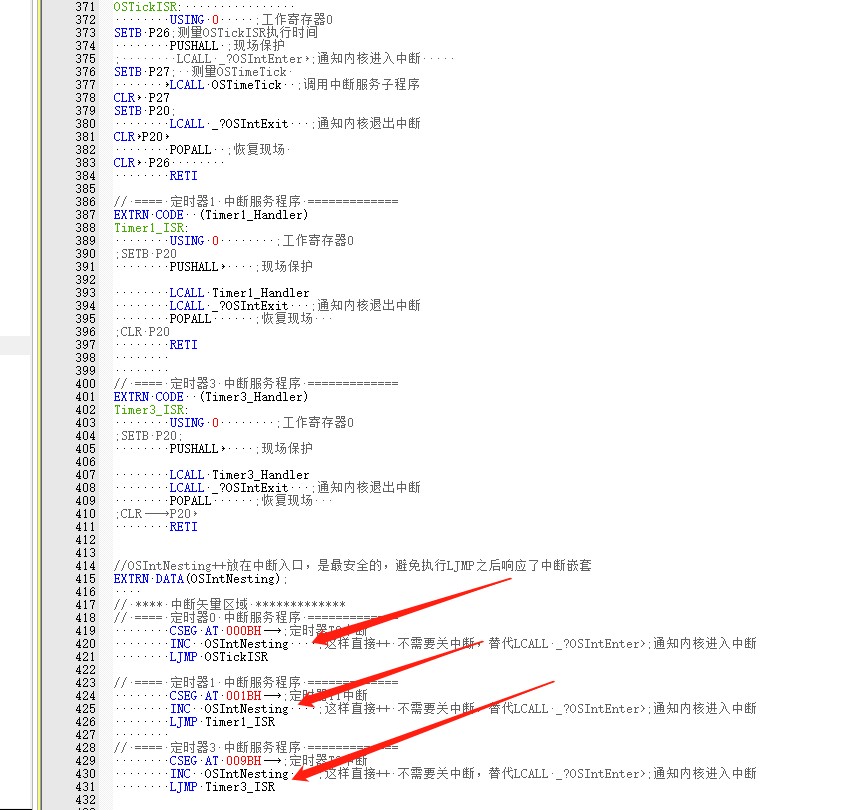The height and width of the screenshot is (810, 849).
Task: Click LCALL Timer3_Handler on line 407
Action: 239,475
